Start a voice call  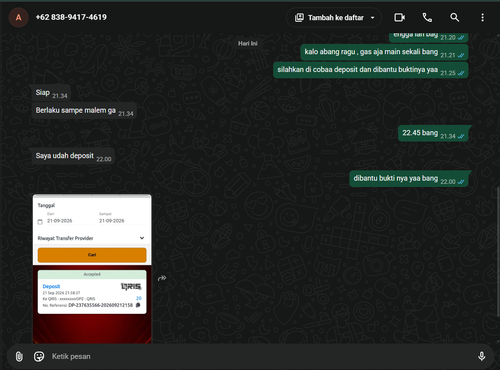coord(427,17)
